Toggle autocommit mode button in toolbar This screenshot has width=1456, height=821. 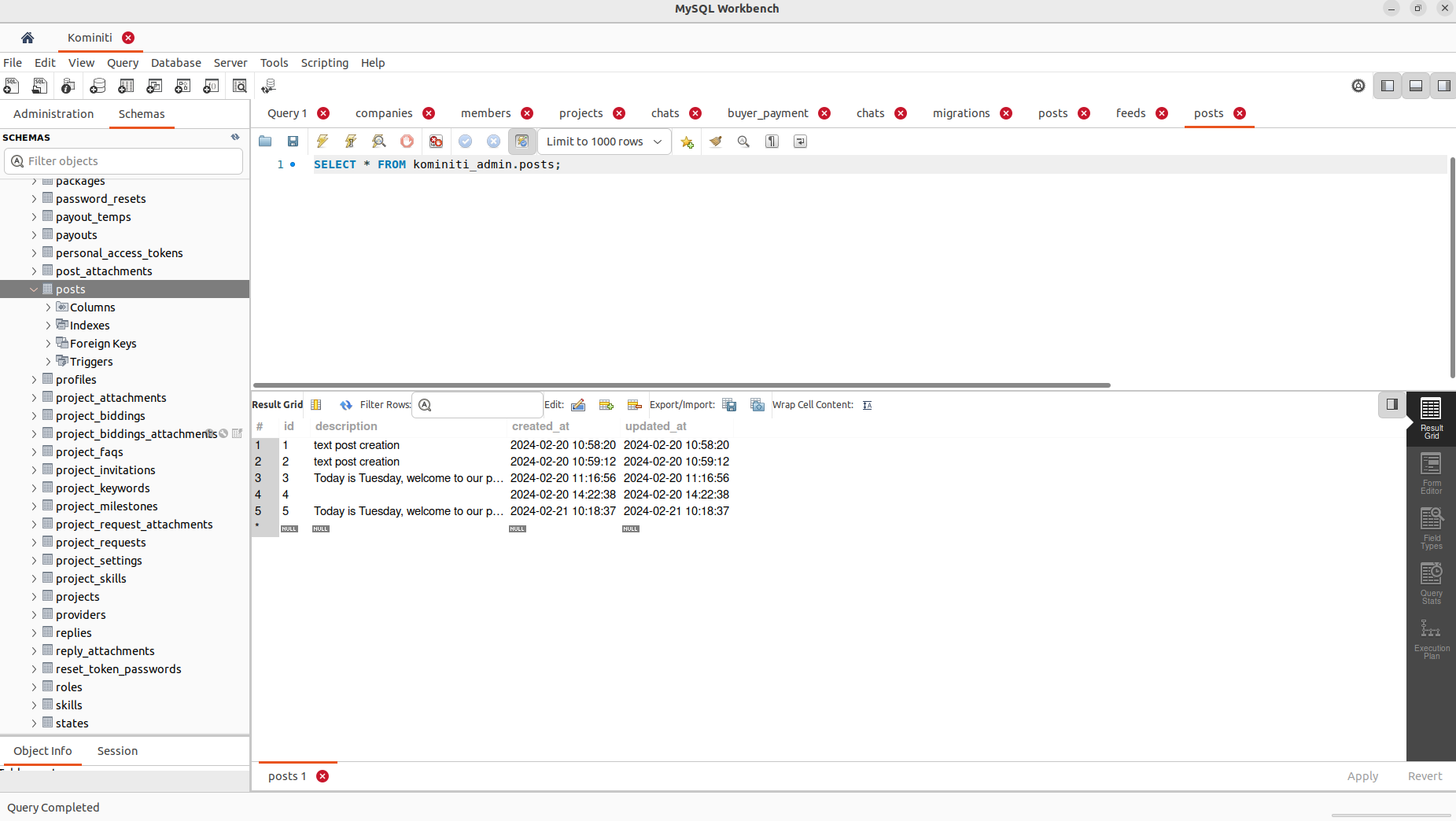(522, 142)
